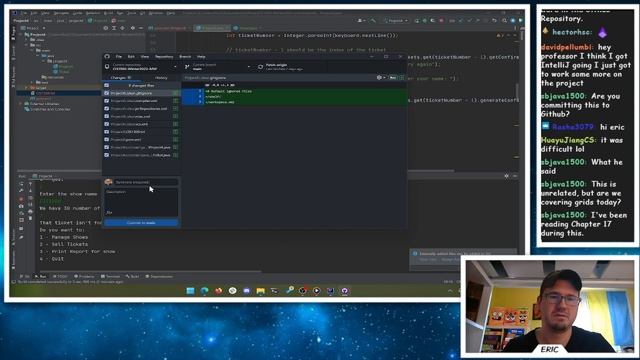640x360 pixels.
Task: Click the red stop icon in IntelliJ Run panel sidebar
Action: [x=21, y=199]
